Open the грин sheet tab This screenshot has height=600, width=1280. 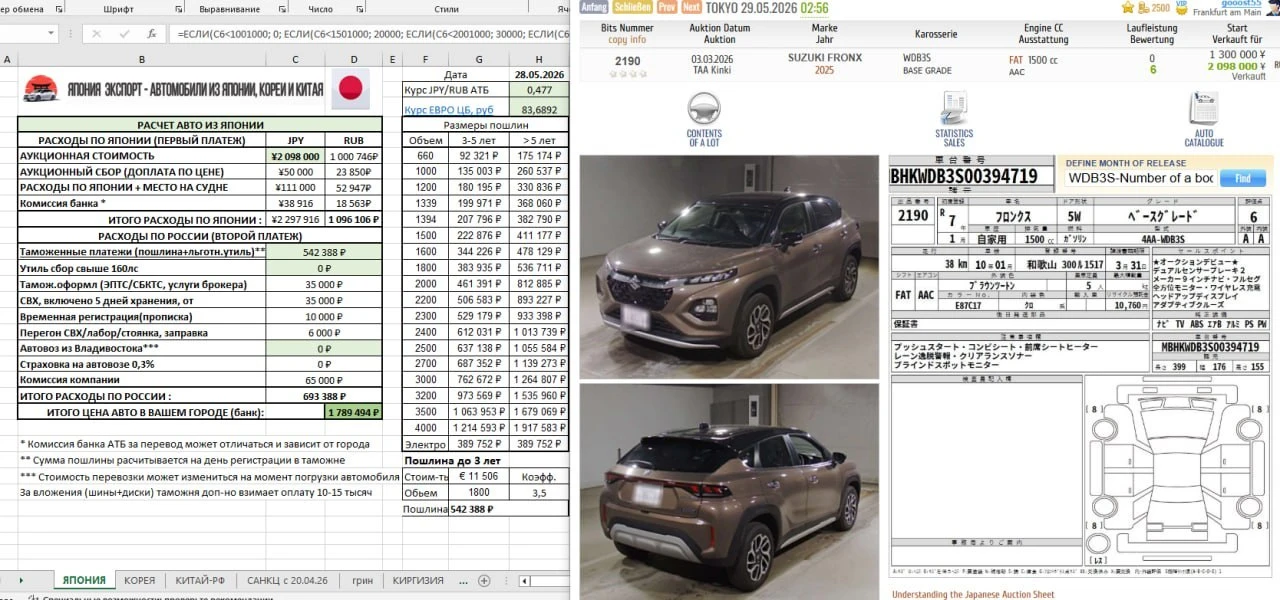[x=362, y=580]
